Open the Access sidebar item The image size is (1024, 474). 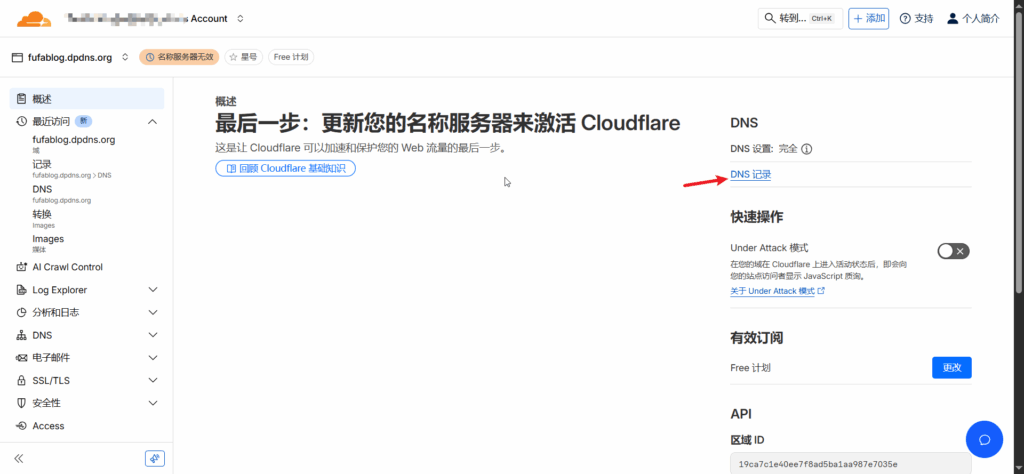point(48,426)
